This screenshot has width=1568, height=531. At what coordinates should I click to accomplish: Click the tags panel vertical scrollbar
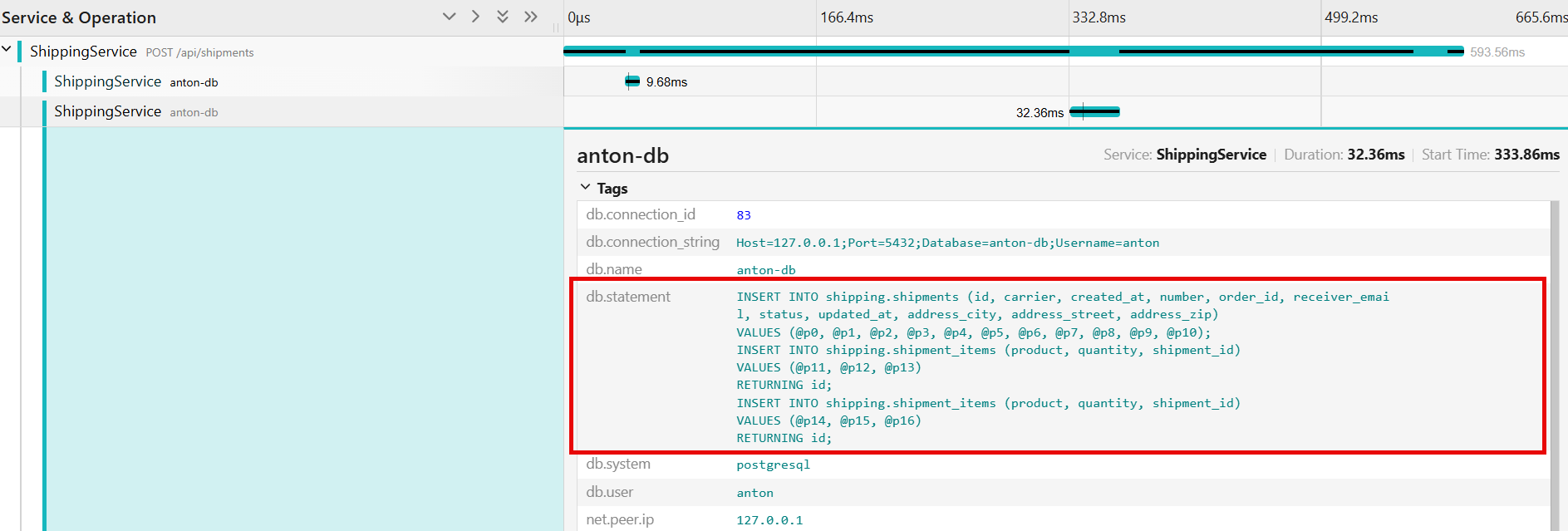(1555, 366)
